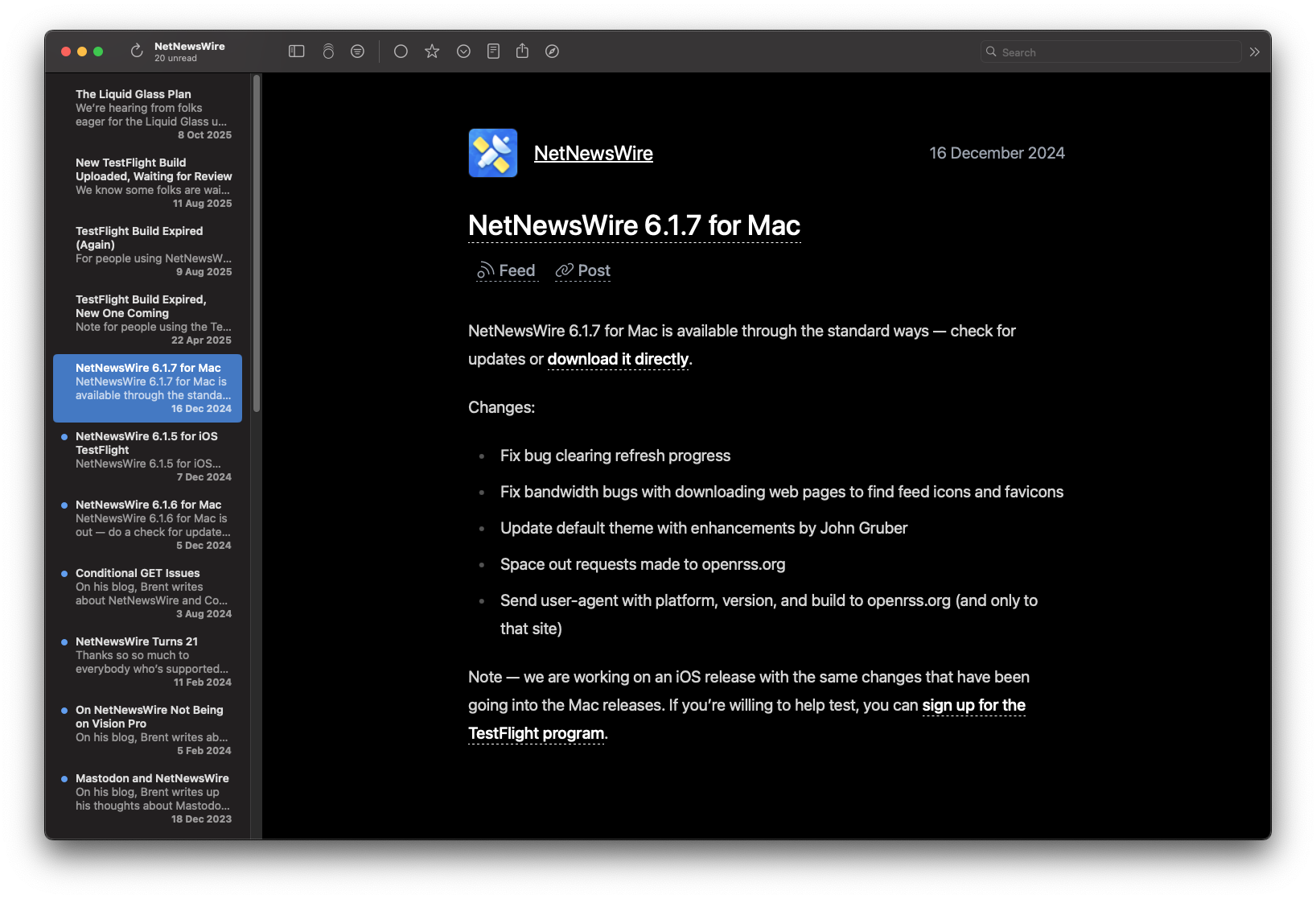Screen dimensions: 1316x899
Task: Click the NetNewsWire satellite feed icon
Action: click(x=493, y=153)
